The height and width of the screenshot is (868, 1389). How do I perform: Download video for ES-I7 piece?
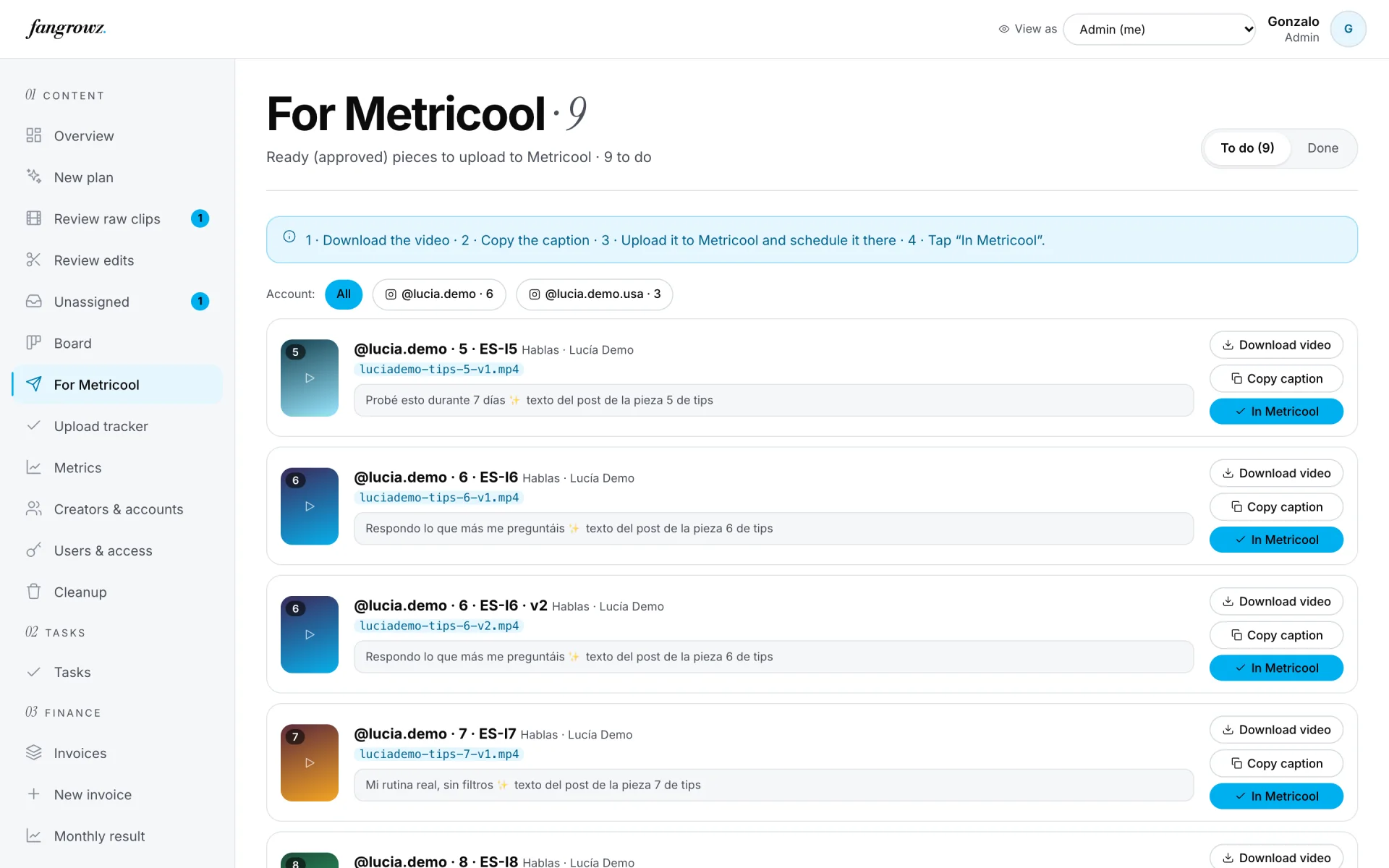[x=1276, y=730]
